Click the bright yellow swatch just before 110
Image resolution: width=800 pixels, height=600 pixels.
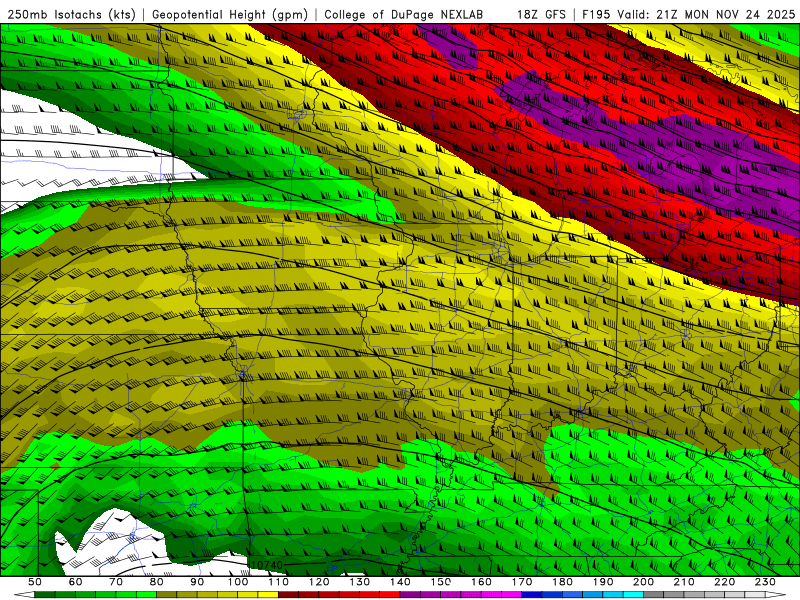268,595
